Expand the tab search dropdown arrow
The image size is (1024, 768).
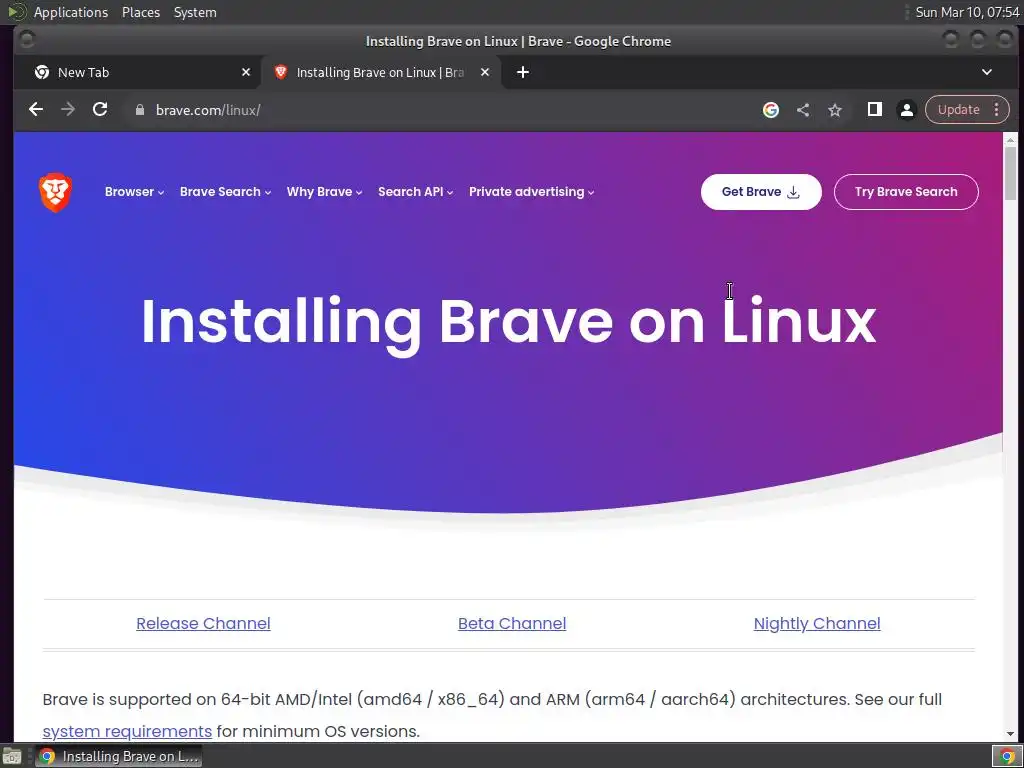[x=987, y=72]
